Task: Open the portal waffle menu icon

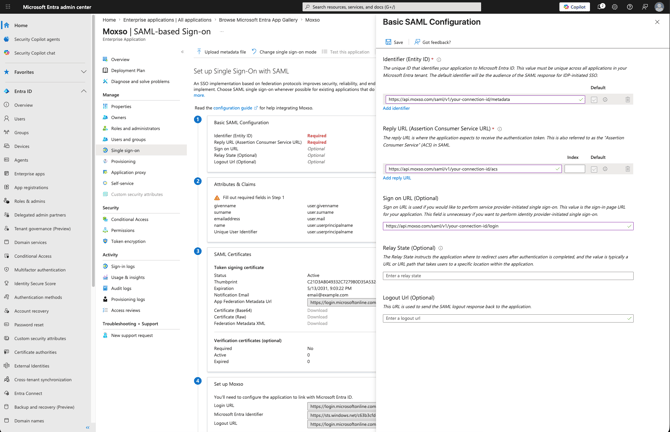Action: (8, 7)
